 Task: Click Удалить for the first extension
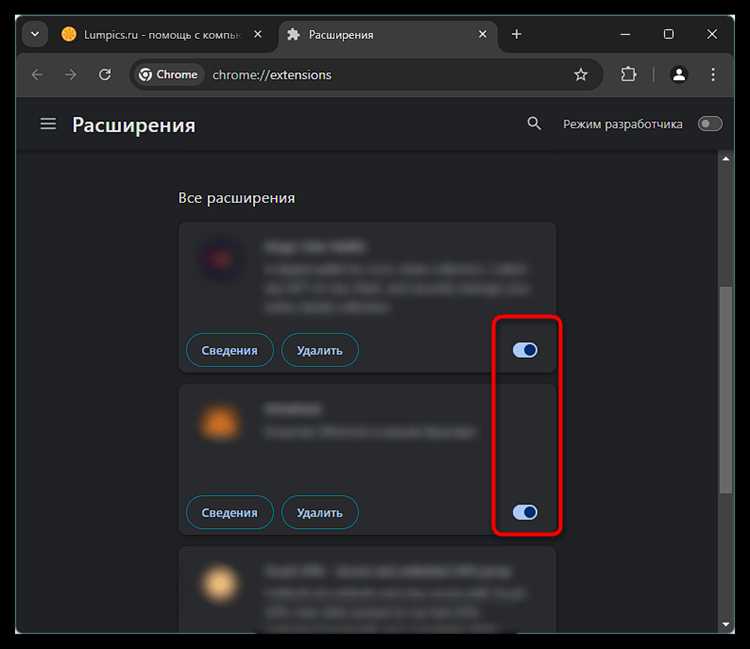pos(320,351)
